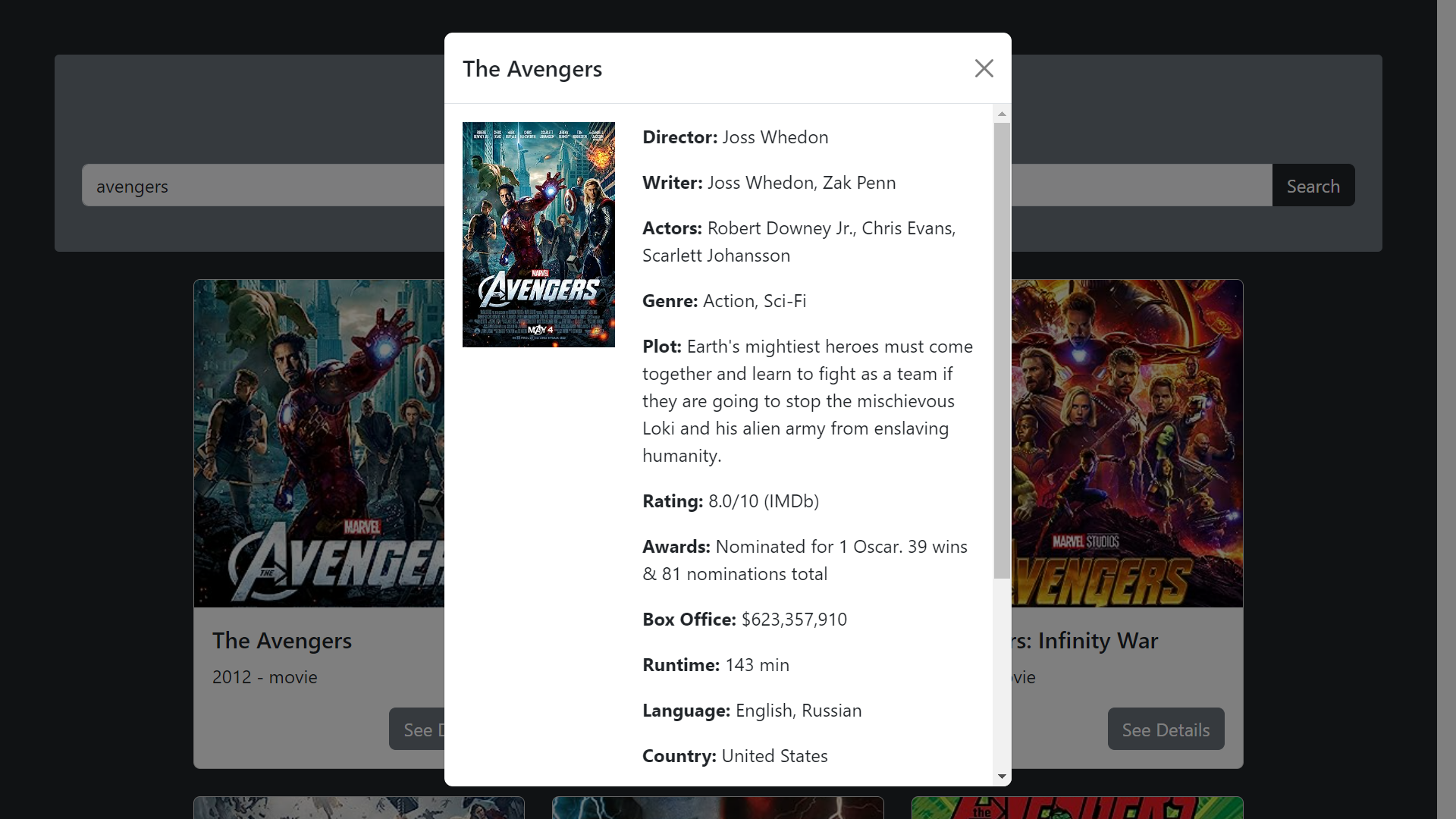
Task: Click the page's right-edge scrollbar
Action: point(1446,409)
